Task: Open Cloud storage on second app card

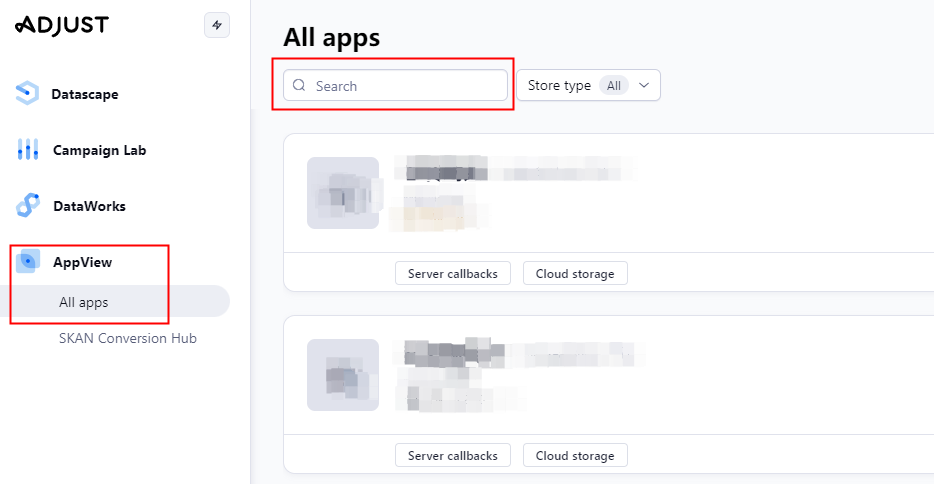Action: (x=575, y=455)
